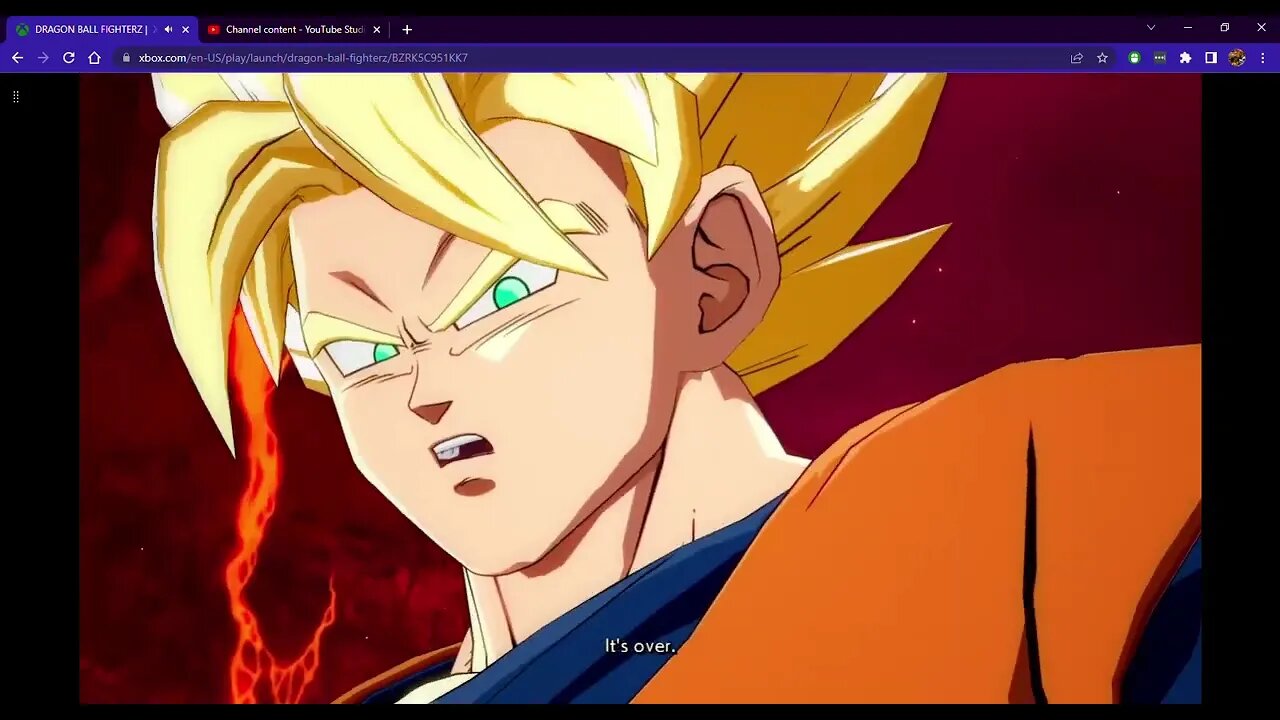Switch to Channel content - YouTube Studio tab
The height and width of the screenshot is (720, 1280).
294,30
